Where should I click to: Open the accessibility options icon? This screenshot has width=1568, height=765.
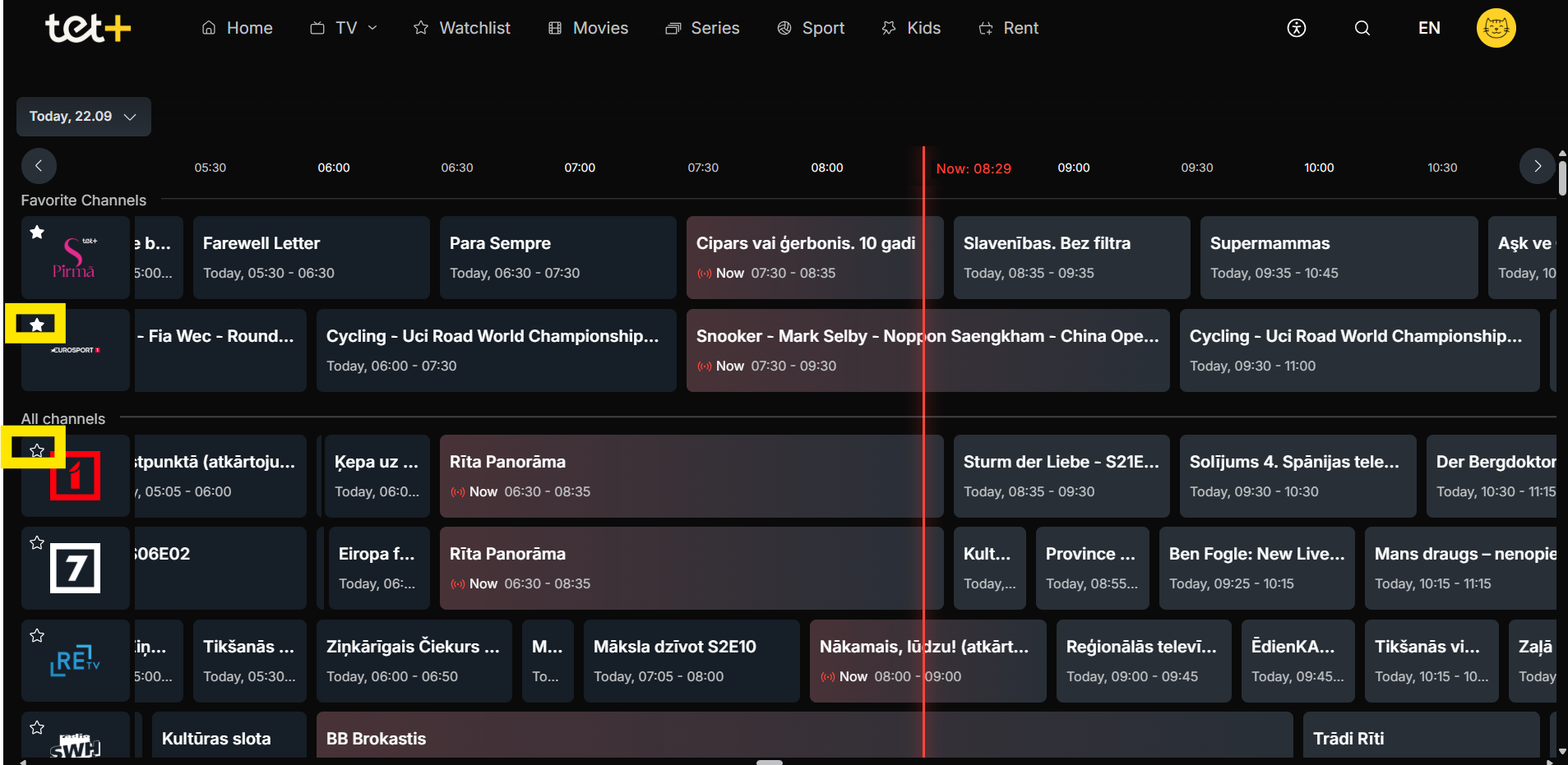[1297, 28]
